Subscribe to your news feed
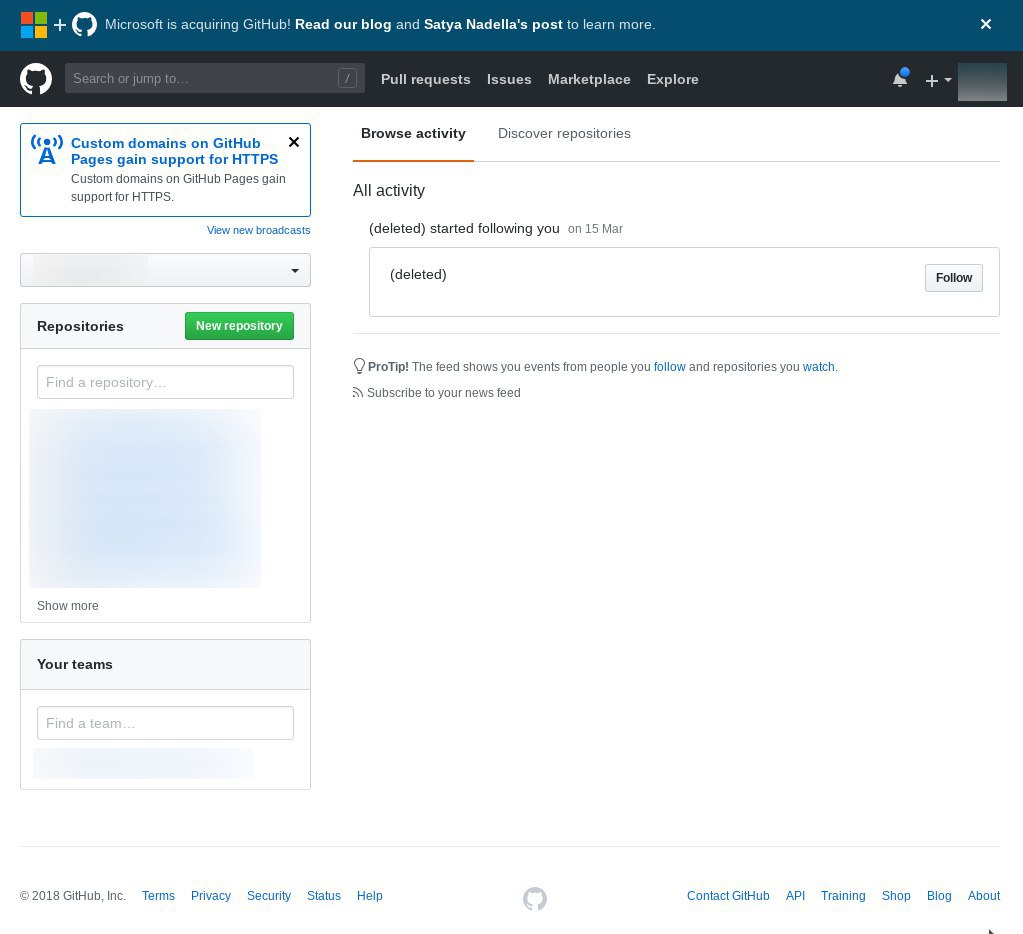 pyautogui.click(x=444, y=393)
